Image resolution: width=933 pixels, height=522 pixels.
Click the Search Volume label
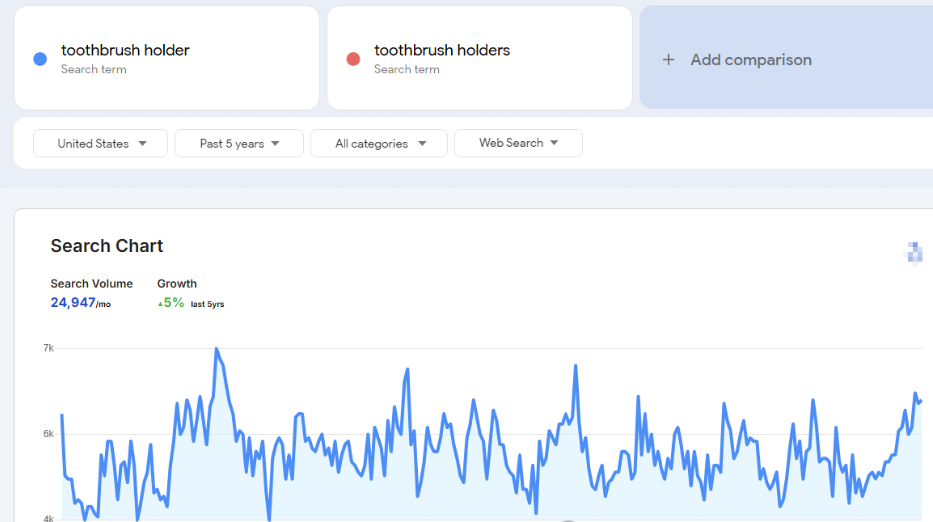coord(92,284)
